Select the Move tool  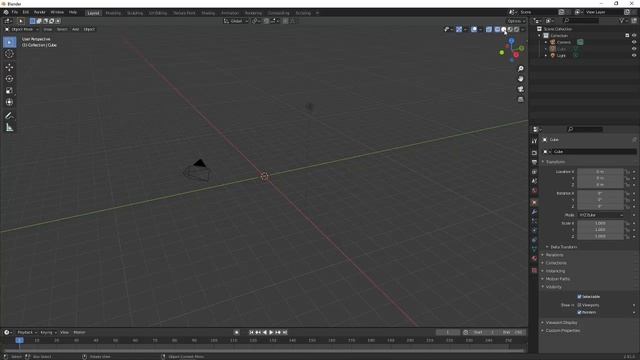[x=9, y=67]
